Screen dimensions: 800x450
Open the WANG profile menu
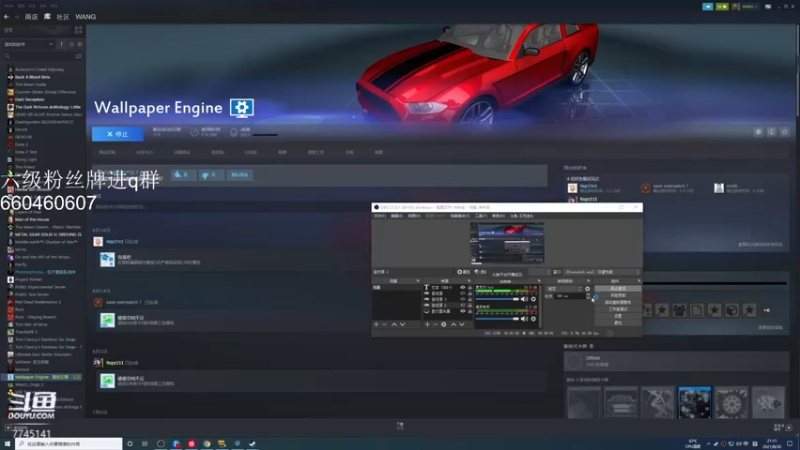[x=85, y=17]
